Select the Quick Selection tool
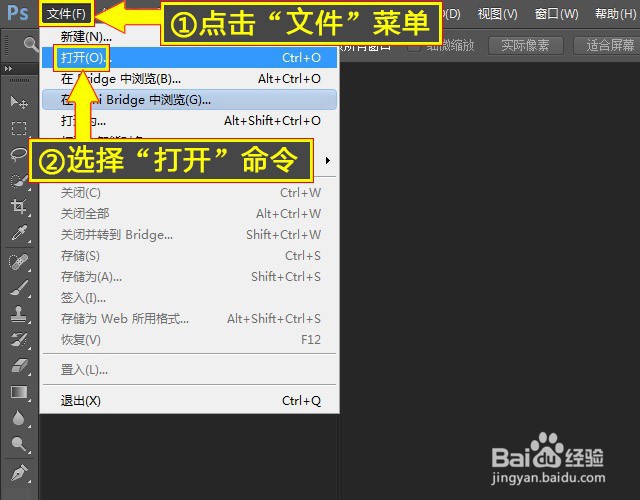This screenshot has width=640, height=500. [19, 181]
